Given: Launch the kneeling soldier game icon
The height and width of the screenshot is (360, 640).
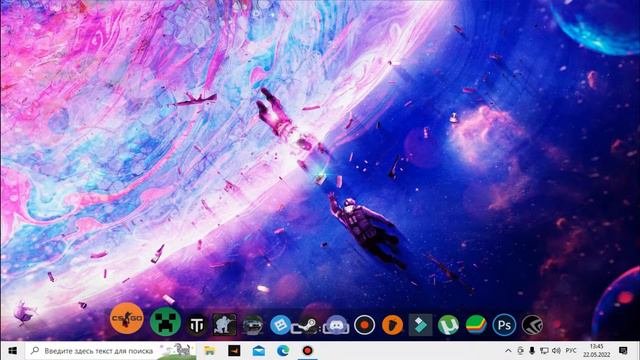Looking at the screenshot, I should coord(224,325).
